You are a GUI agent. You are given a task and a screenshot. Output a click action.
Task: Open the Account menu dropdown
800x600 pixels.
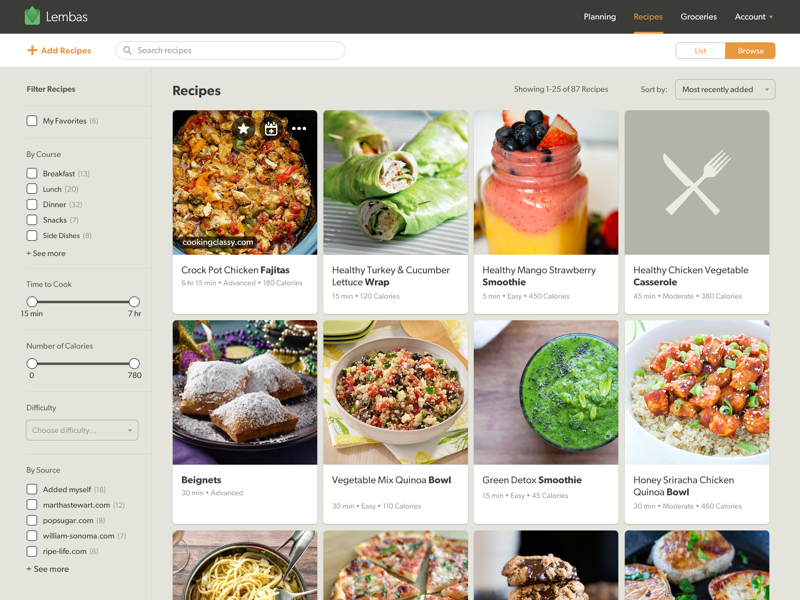click(x=754, y=17)
